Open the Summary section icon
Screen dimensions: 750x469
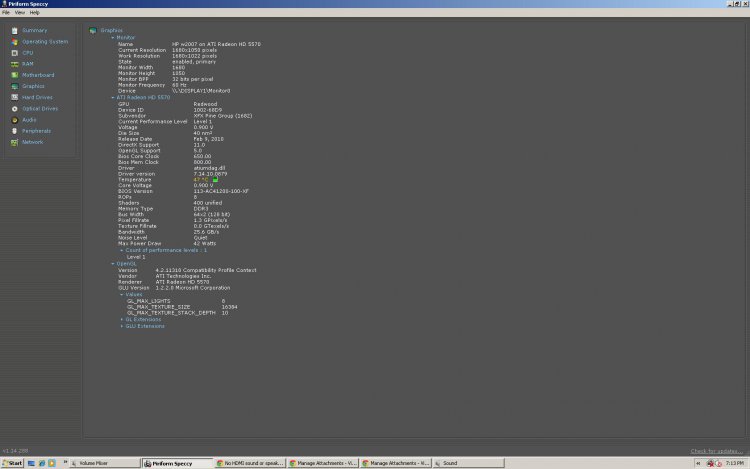[x=14, y=31]
